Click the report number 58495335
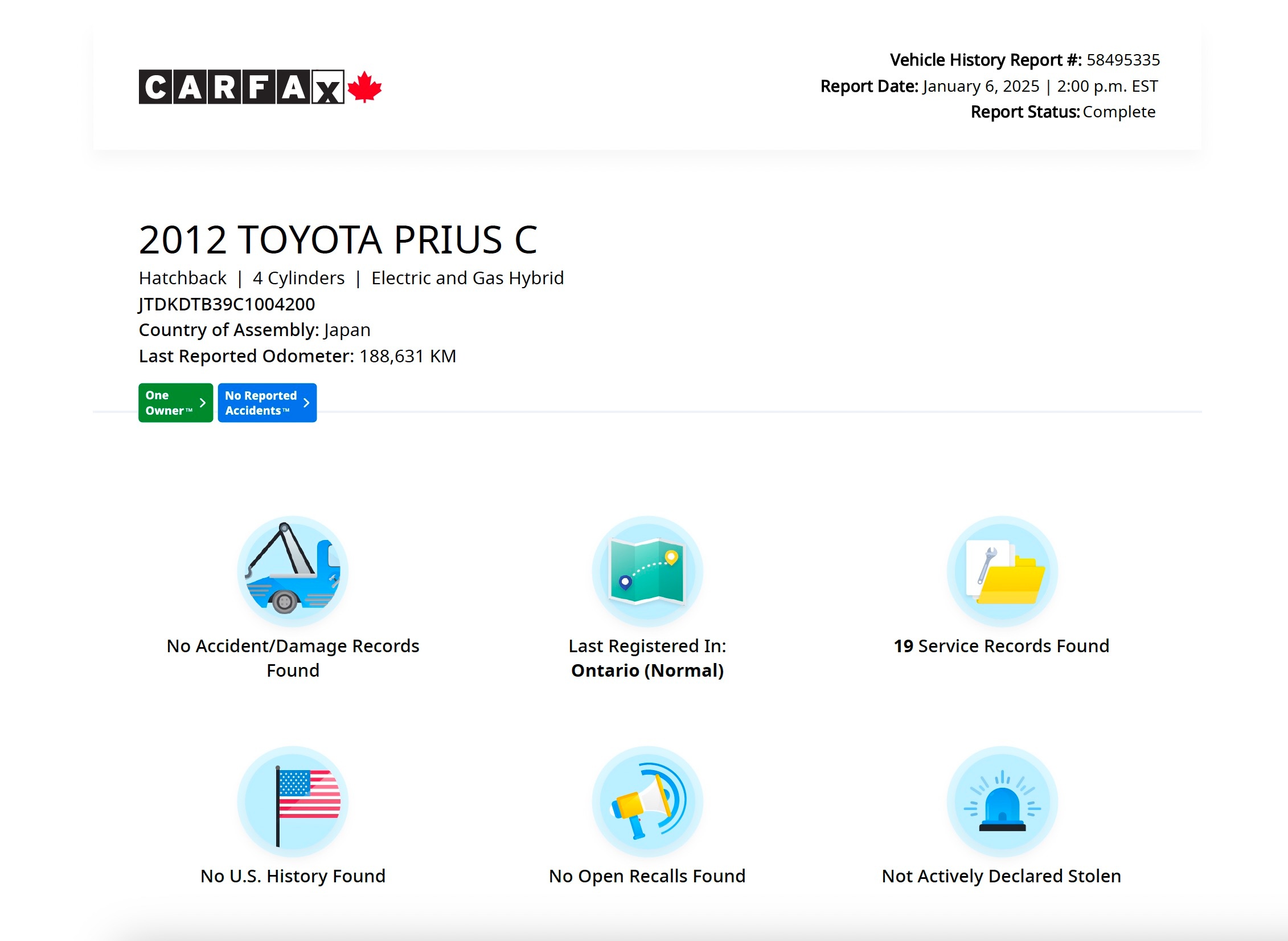This screenshot has height=941, width=1288. (x=1123, y=60)
